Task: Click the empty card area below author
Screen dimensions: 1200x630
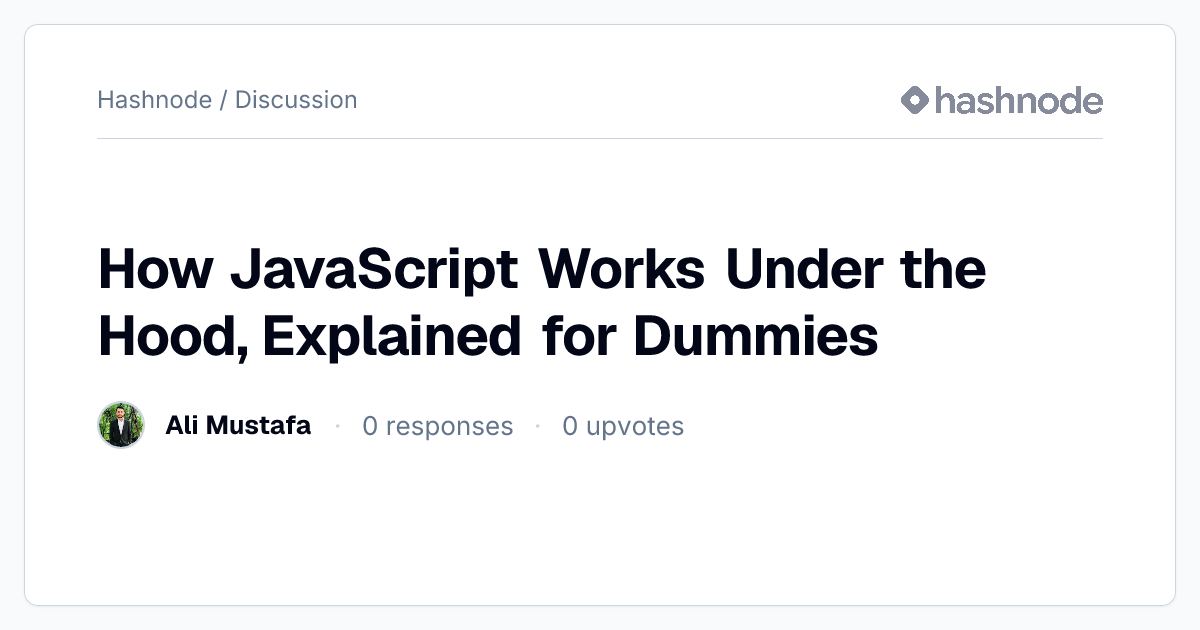Action: [x=600, y=525]
